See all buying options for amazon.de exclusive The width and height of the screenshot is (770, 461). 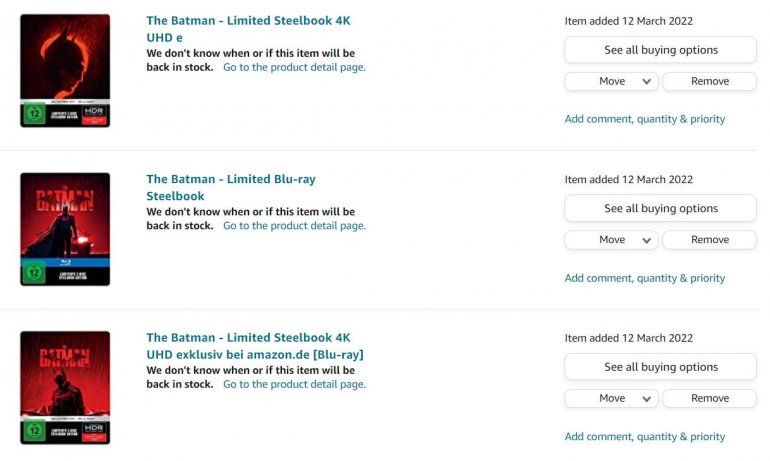[660, 367]
